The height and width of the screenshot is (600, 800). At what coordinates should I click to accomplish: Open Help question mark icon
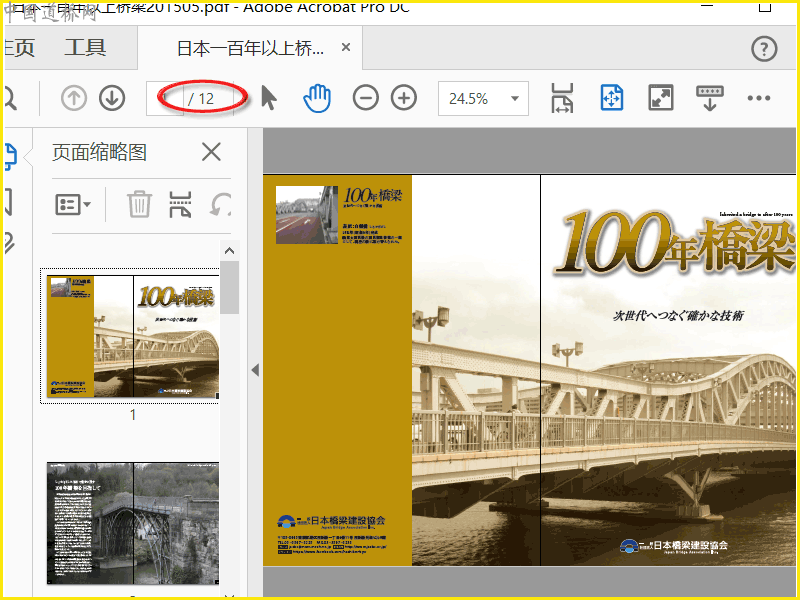pyautogui.click(x=764, y=49)
